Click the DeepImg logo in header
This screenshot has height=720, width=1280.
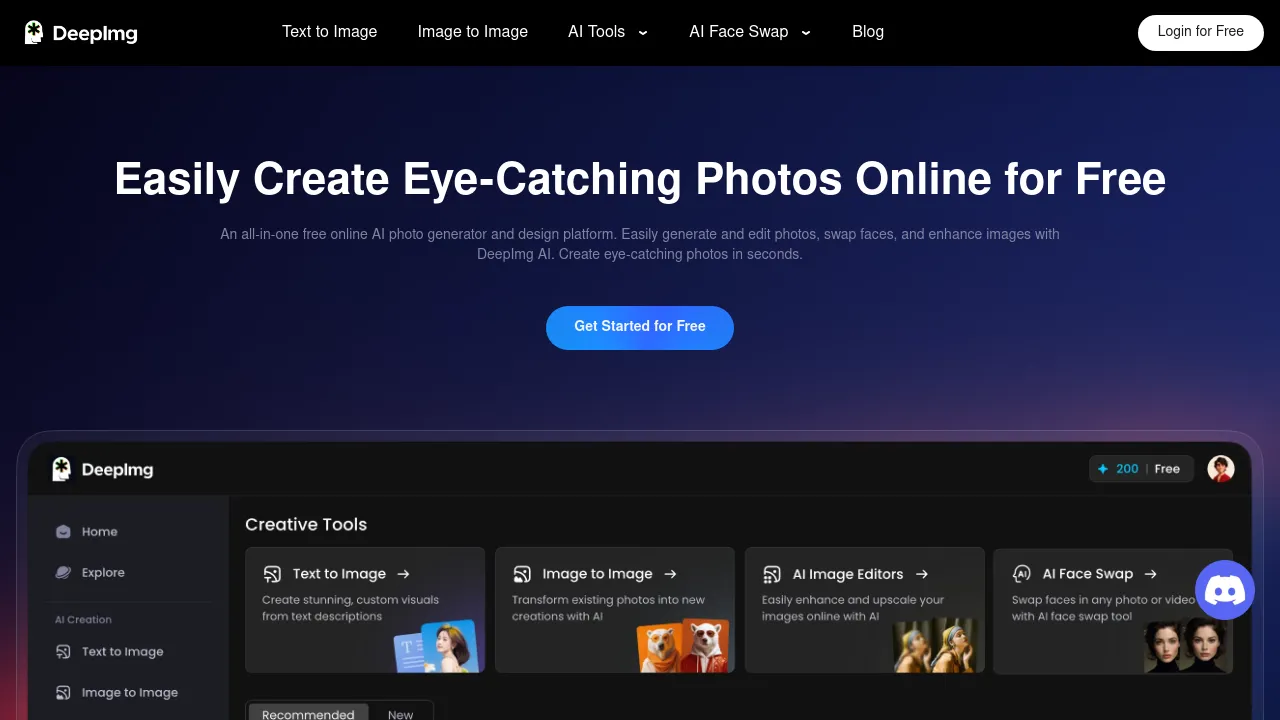pos(81,33)
